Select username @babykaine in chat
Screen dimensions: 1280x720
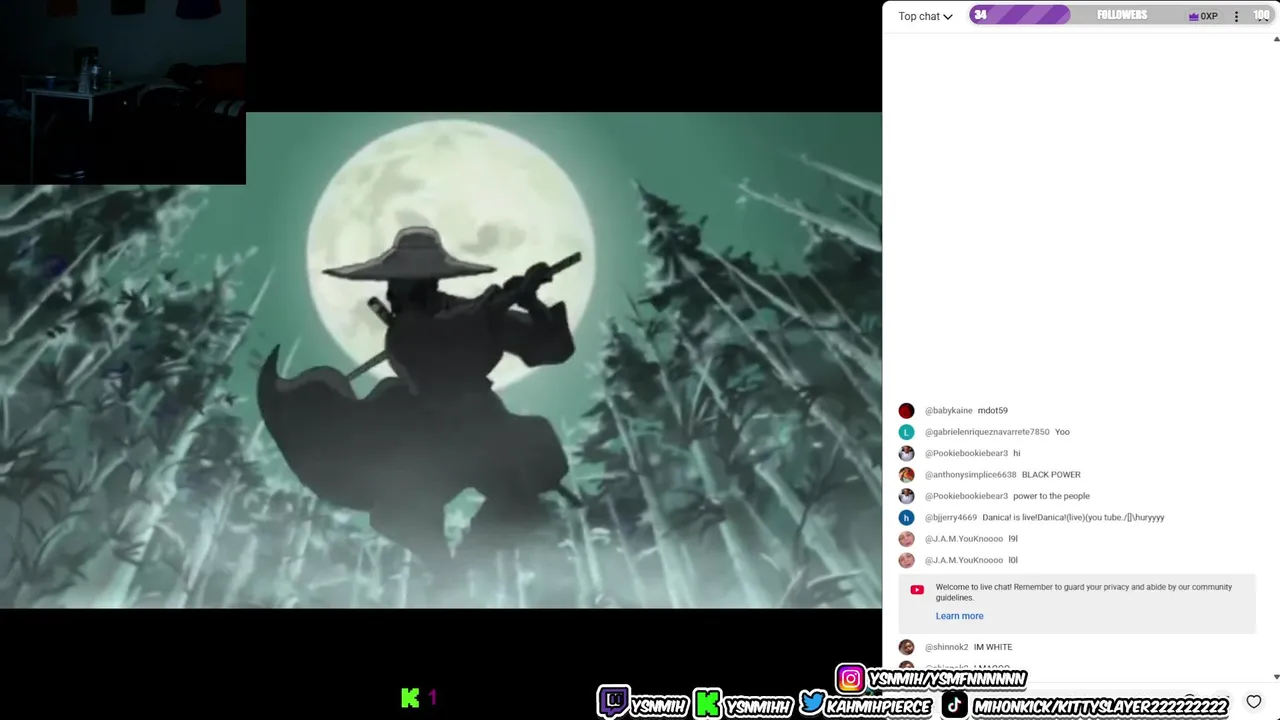(x=948, y=411)
